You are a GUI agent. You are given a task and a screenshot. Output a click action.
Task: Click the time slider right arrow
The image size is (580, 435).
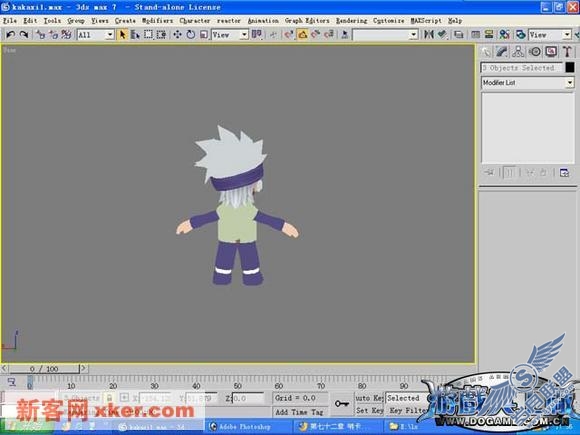coord(84,368)
